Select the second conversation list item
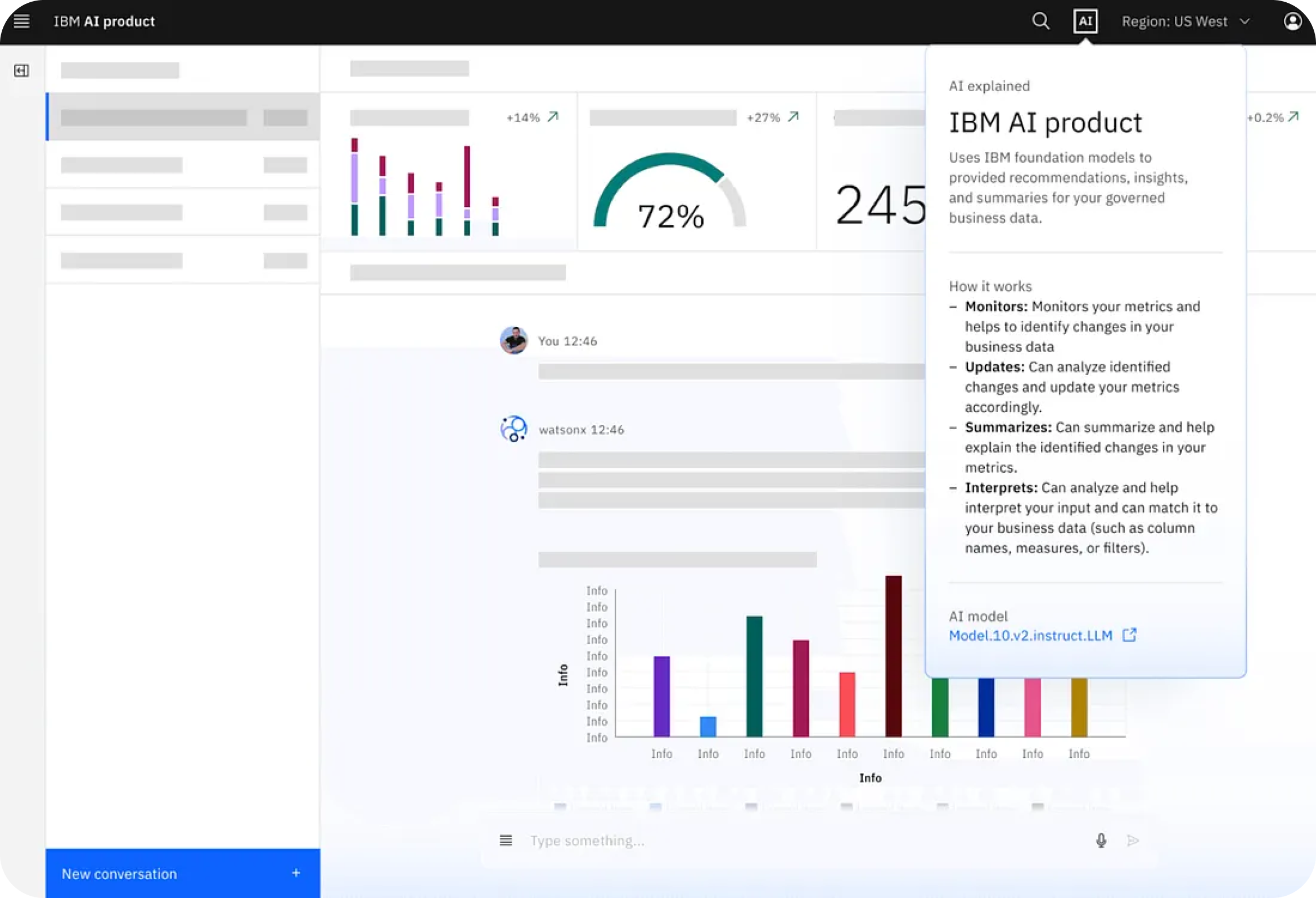This screenshot has width=1316, height=898. tap(182, 165)
